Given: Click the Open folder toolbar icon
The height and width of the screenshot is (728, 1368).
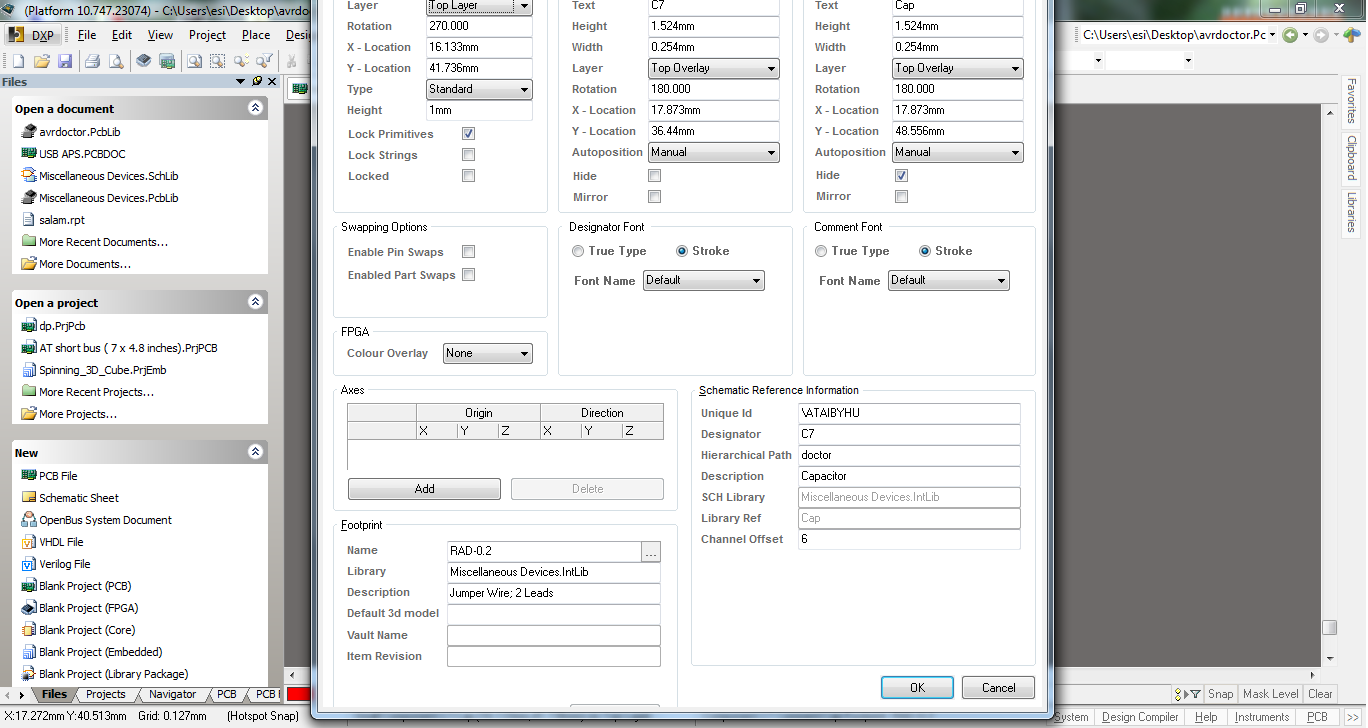Looking at the screenshot, I should pos(41,62).
